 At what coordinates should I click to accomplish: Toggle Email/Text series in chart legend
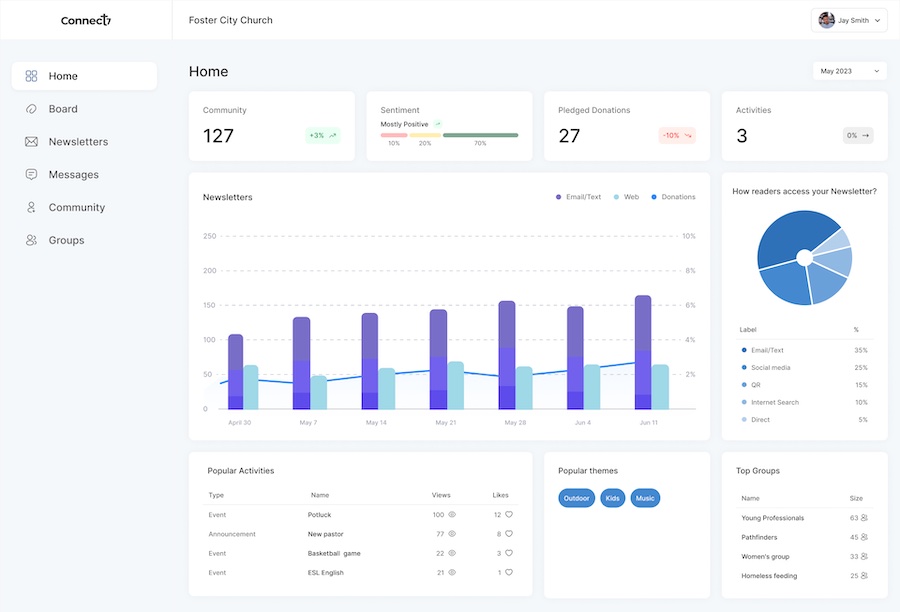[578, 197]
